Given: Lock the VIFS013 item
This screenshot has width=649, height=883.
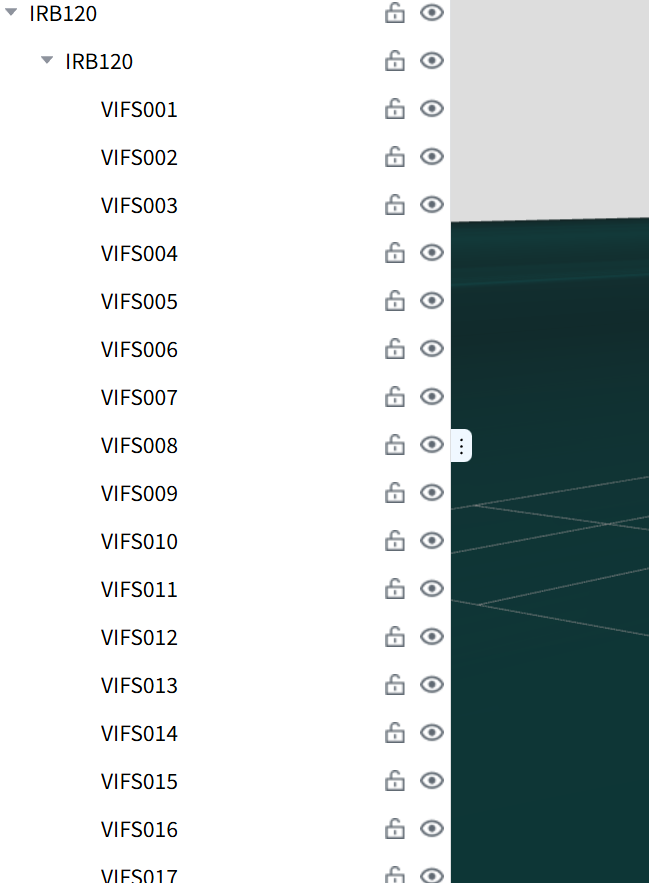Looking at the screenshot, I should [394, 685].
